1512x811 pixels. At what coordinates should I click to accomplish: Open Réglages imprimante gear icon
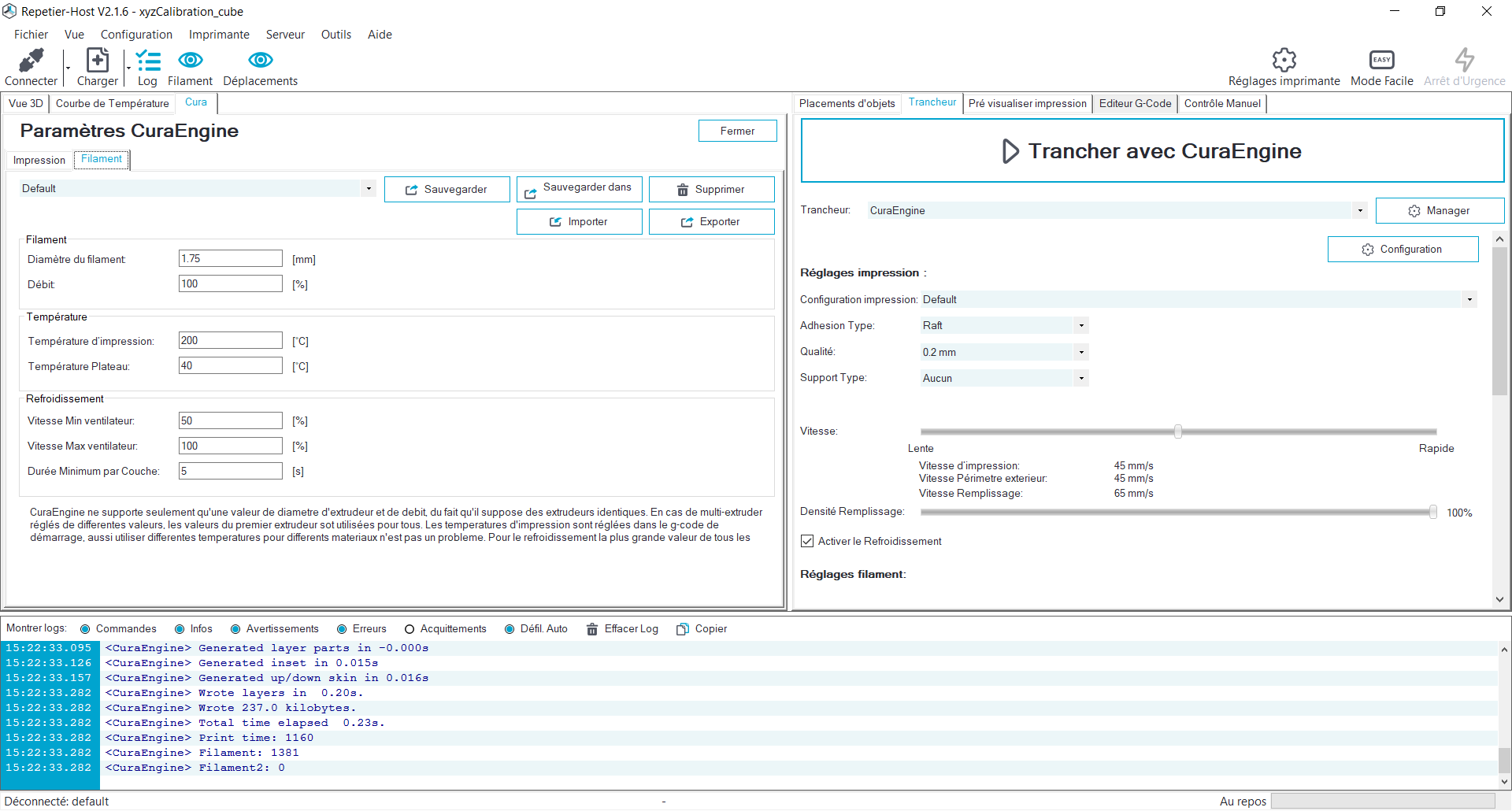click(1284, 60)
